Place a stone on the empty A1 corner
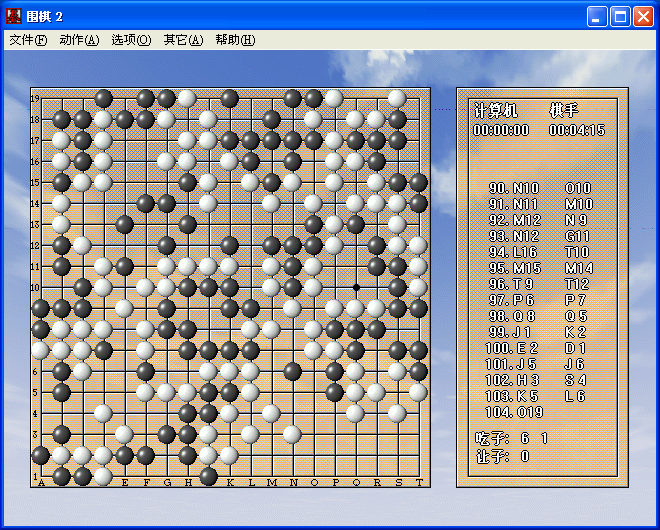Image resolution: width=660 pixels, height=530 pixels. (40, 476)
